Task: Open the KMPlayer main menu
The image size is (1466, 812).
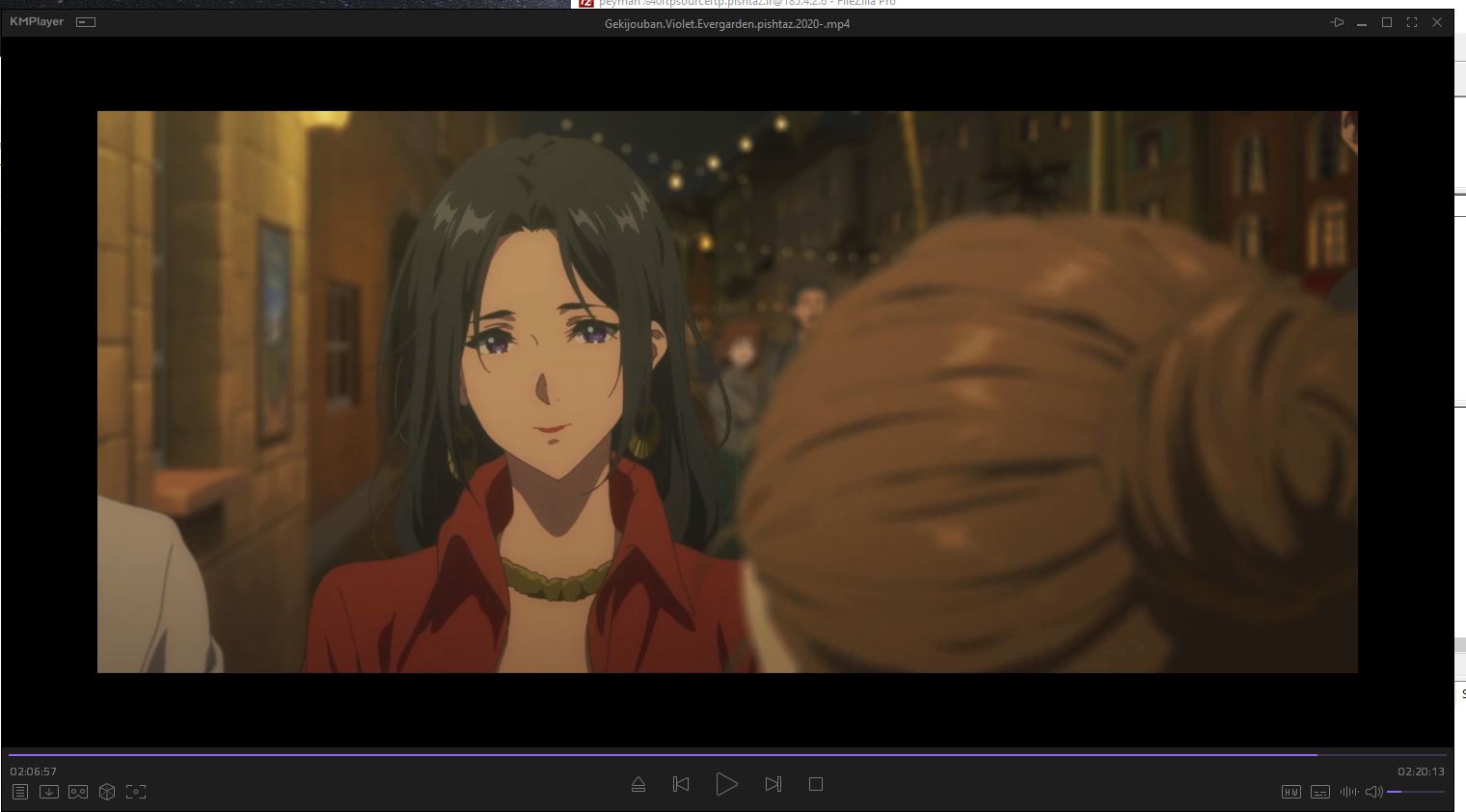Action: click(x=37, y=22)
